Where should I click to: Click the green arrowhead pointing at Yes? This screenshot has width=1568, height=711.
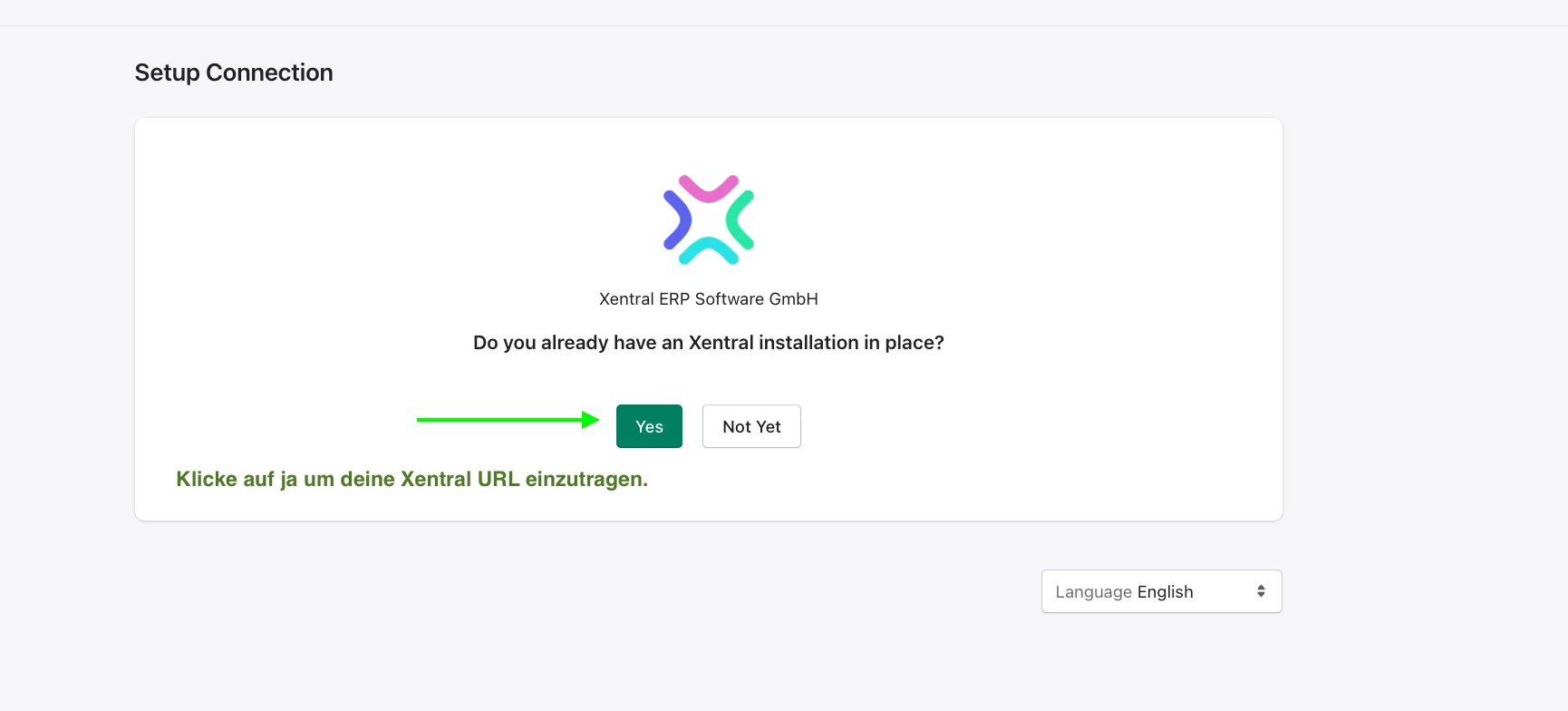(x=591, y=419)
